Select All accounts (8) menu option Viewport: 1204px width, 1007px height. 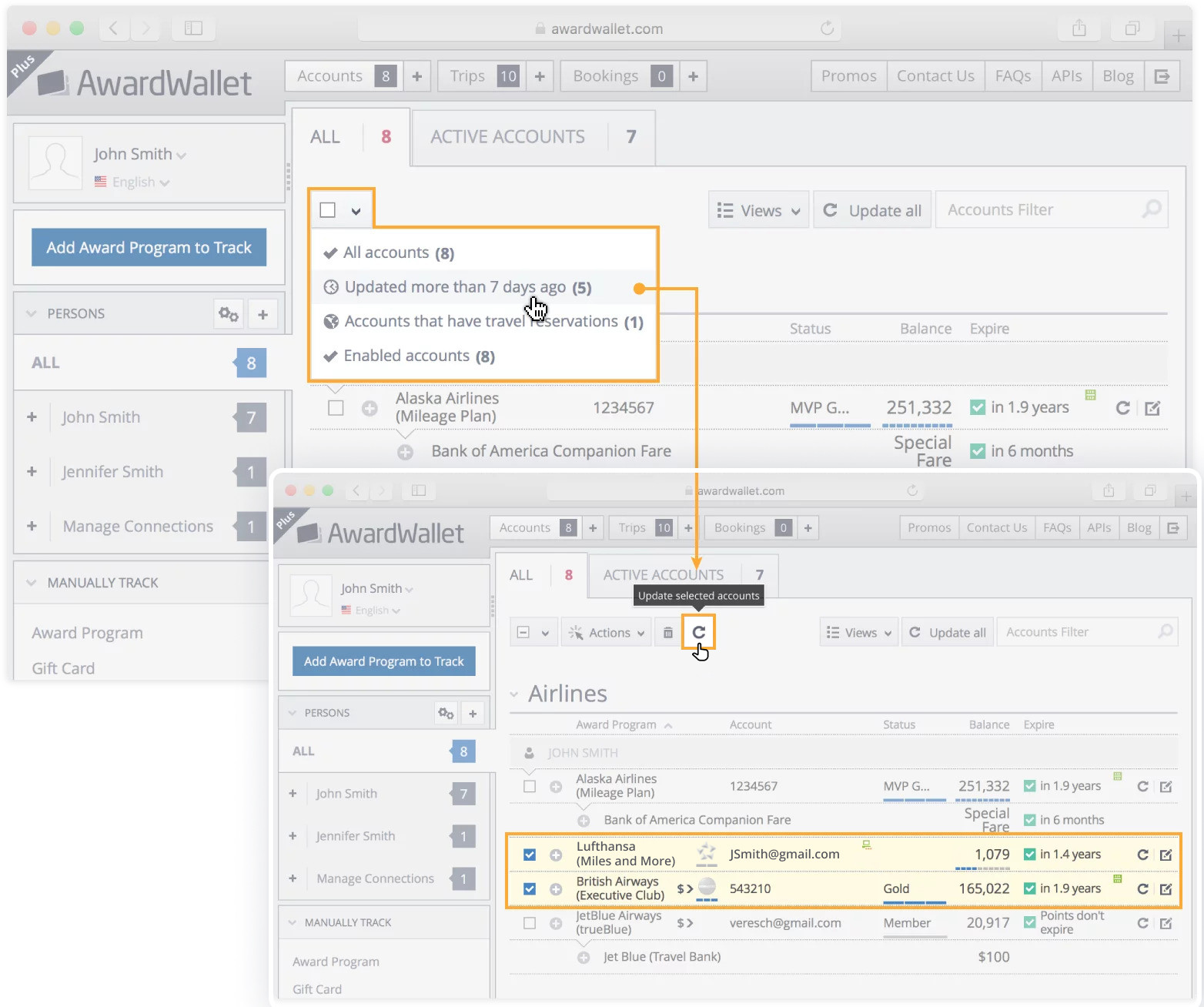[x=483, y=253]
